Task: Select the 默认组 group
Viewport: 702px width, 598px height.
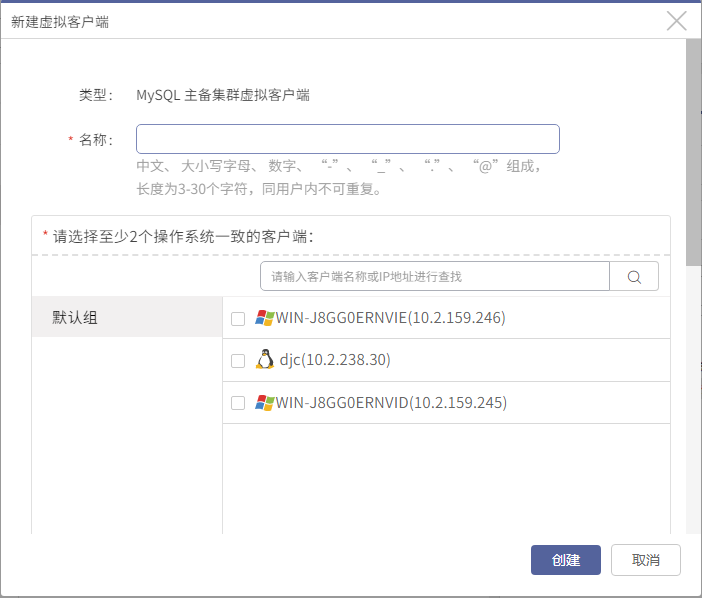Action: 127,317
